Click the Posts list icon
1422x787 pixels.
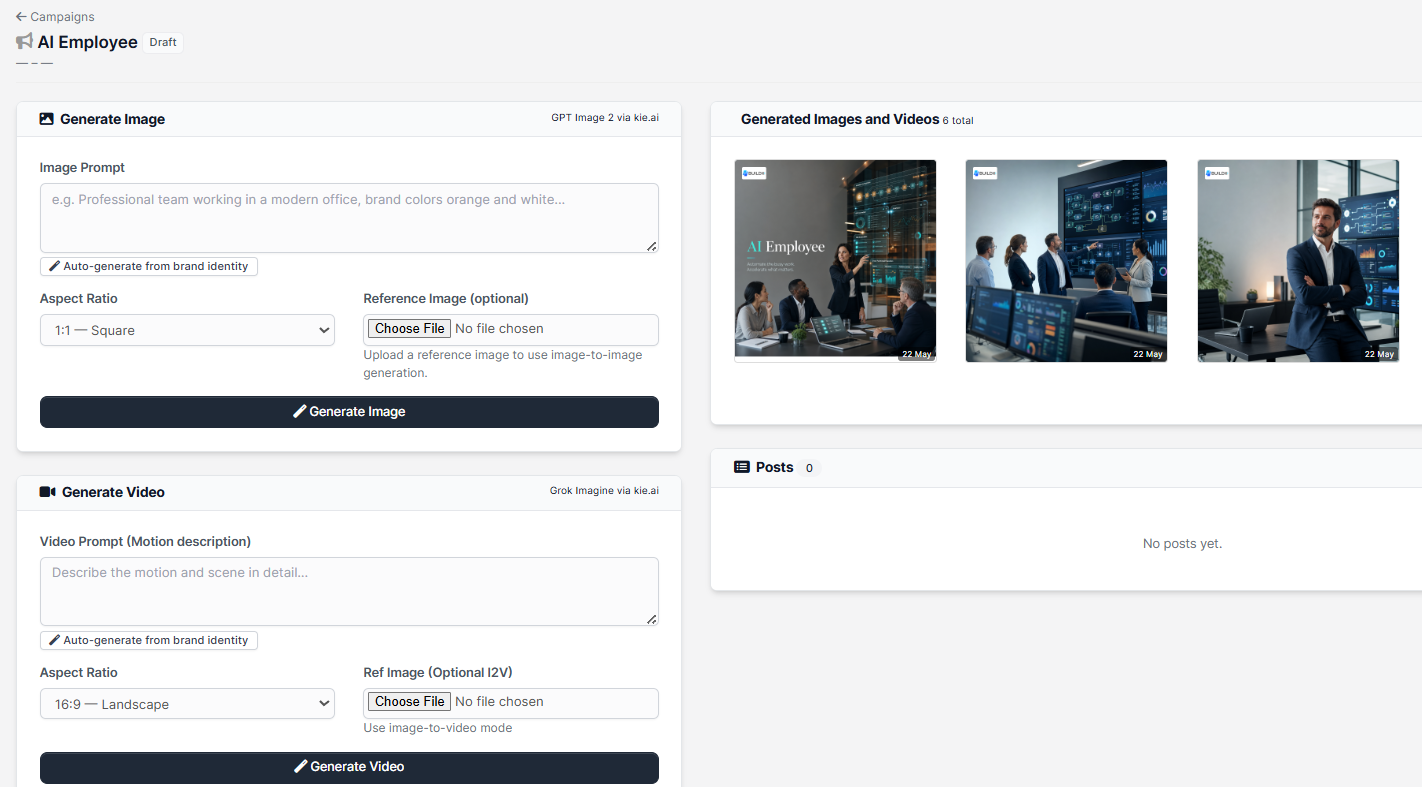[x=742, y=467]
